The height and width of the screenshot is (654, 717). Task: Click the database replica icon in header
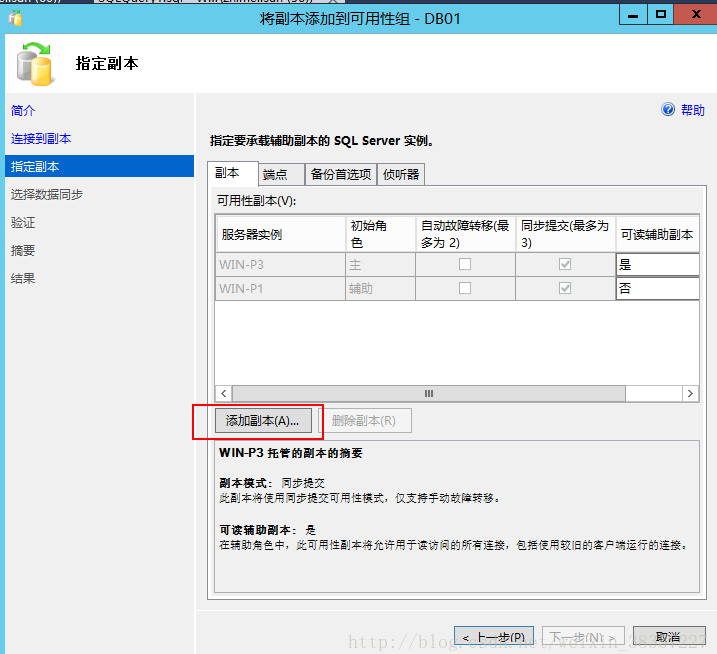click(x=35, y=63)
